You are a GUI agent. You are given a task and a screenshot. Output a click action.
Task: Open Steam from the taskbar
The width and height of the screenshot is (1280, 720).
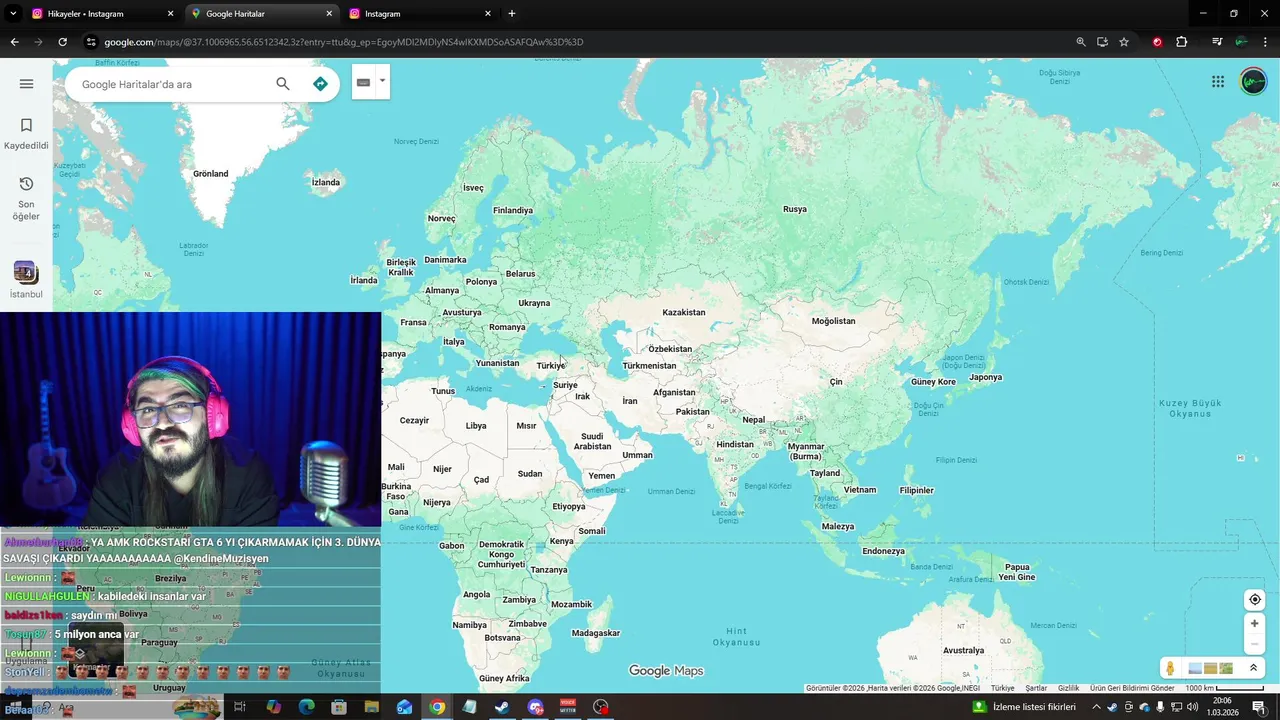tap(502, 706)
